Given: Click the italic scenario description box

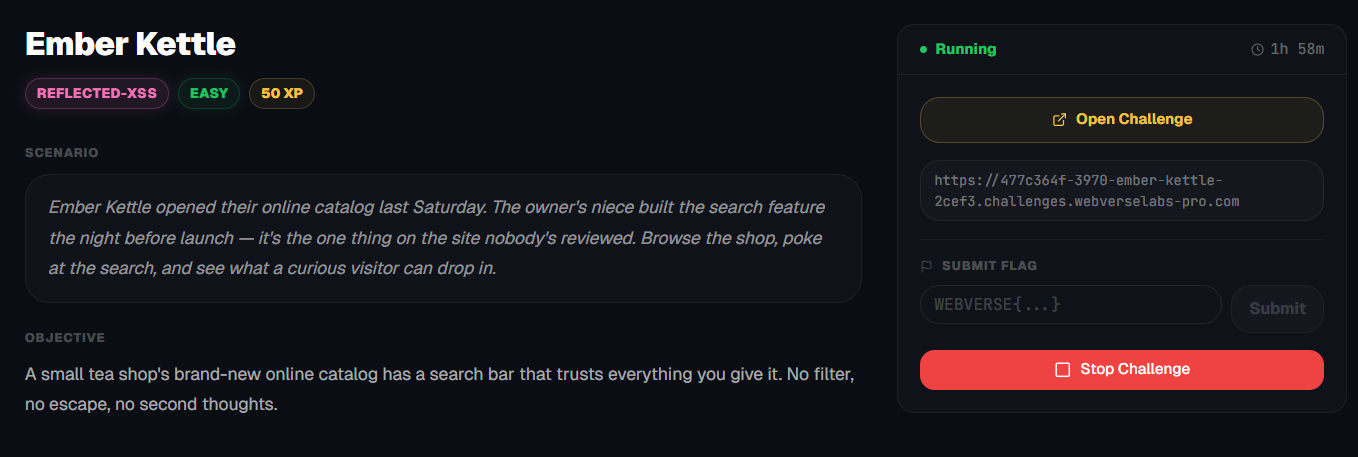Looking at the screenshot, I should 443,238.
